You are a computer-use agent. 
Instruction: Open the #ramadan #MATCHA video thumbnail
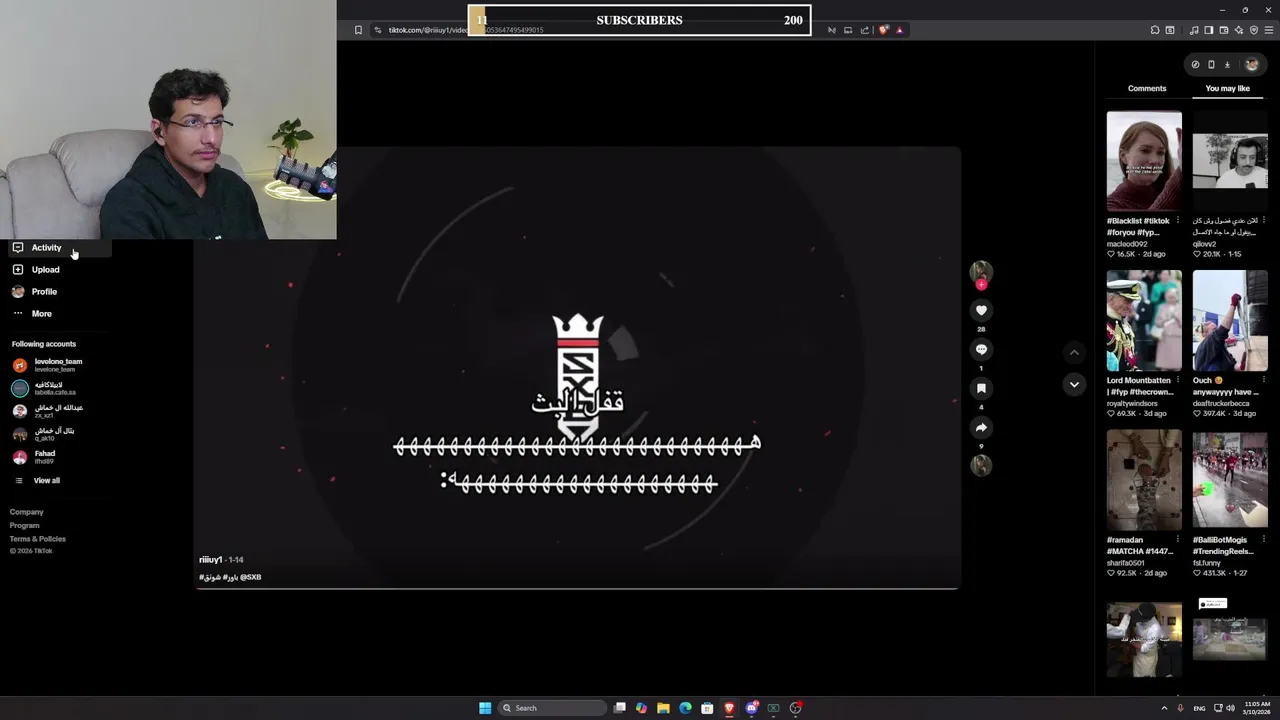[x=1144, y=480]
